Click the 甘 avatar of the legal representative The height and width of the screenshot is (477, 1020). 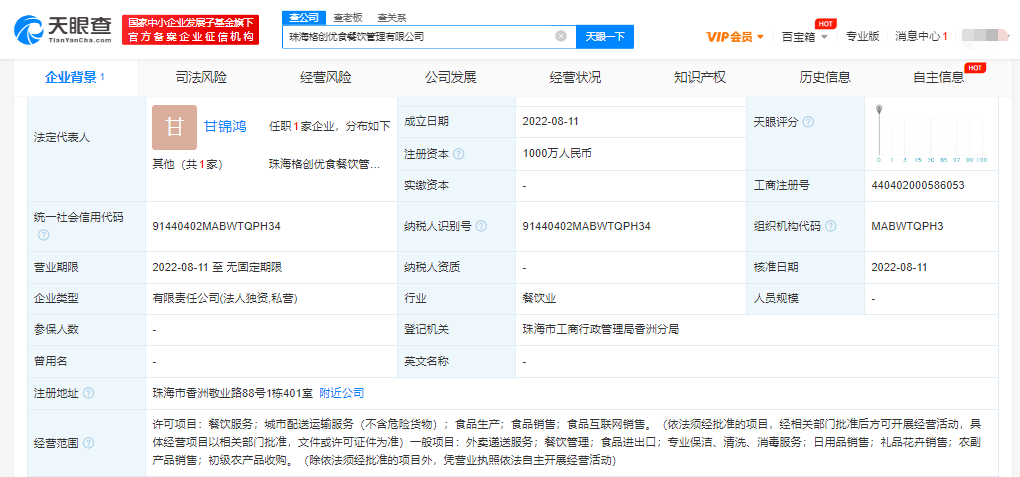point(174,128)
